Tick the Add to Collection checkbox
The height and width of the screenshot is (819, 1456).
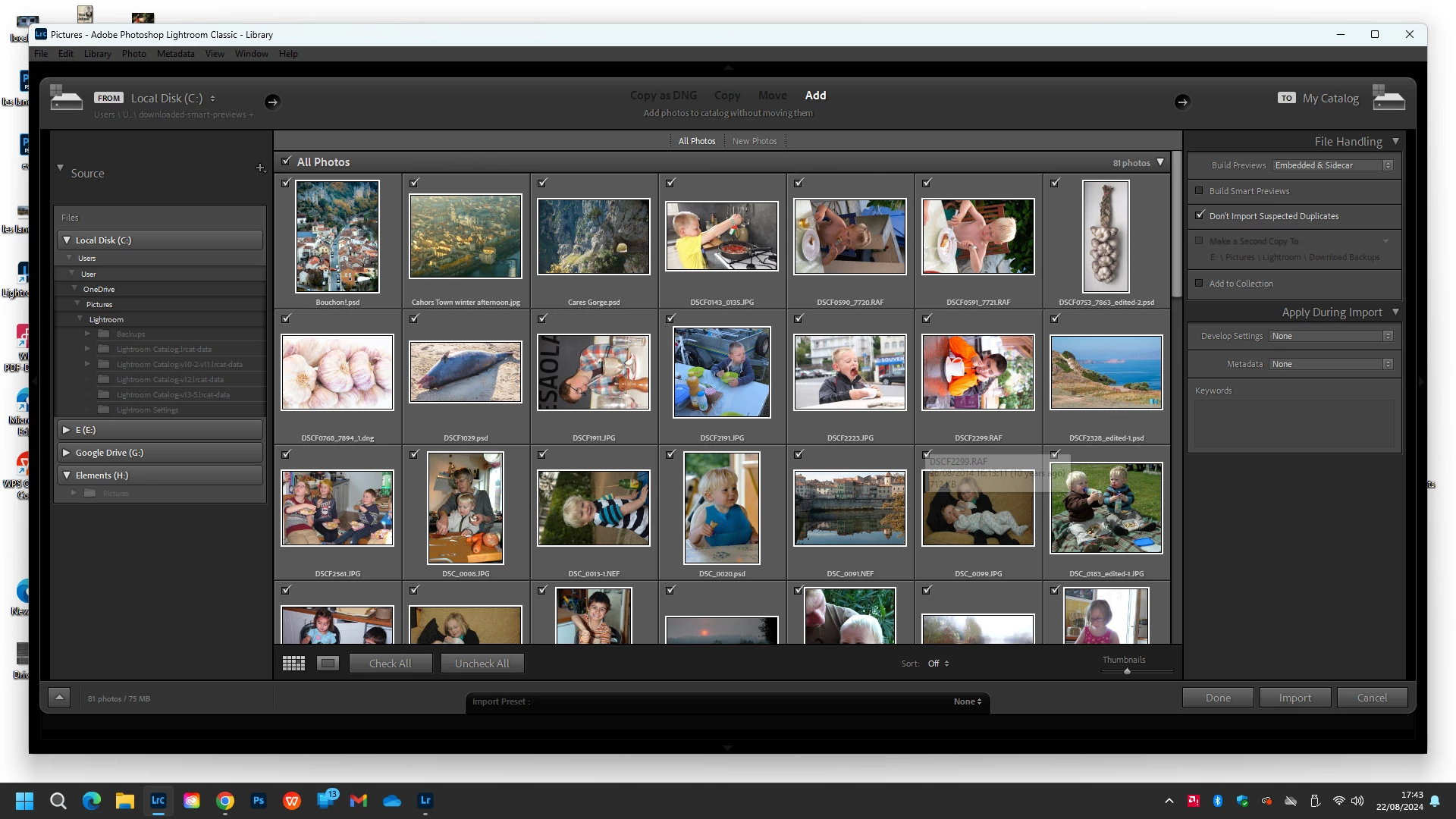[1199, 283]
